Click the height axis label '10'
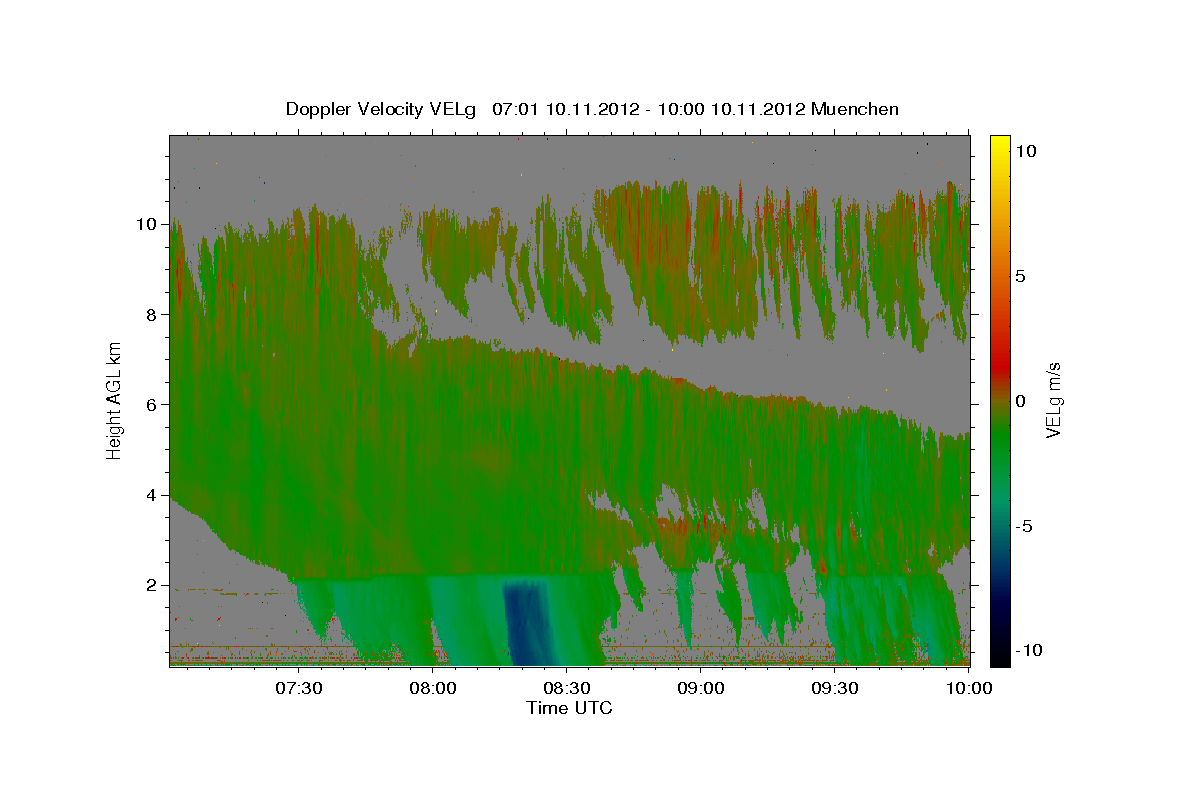The image size is (1200, 800). pos(148,224)
